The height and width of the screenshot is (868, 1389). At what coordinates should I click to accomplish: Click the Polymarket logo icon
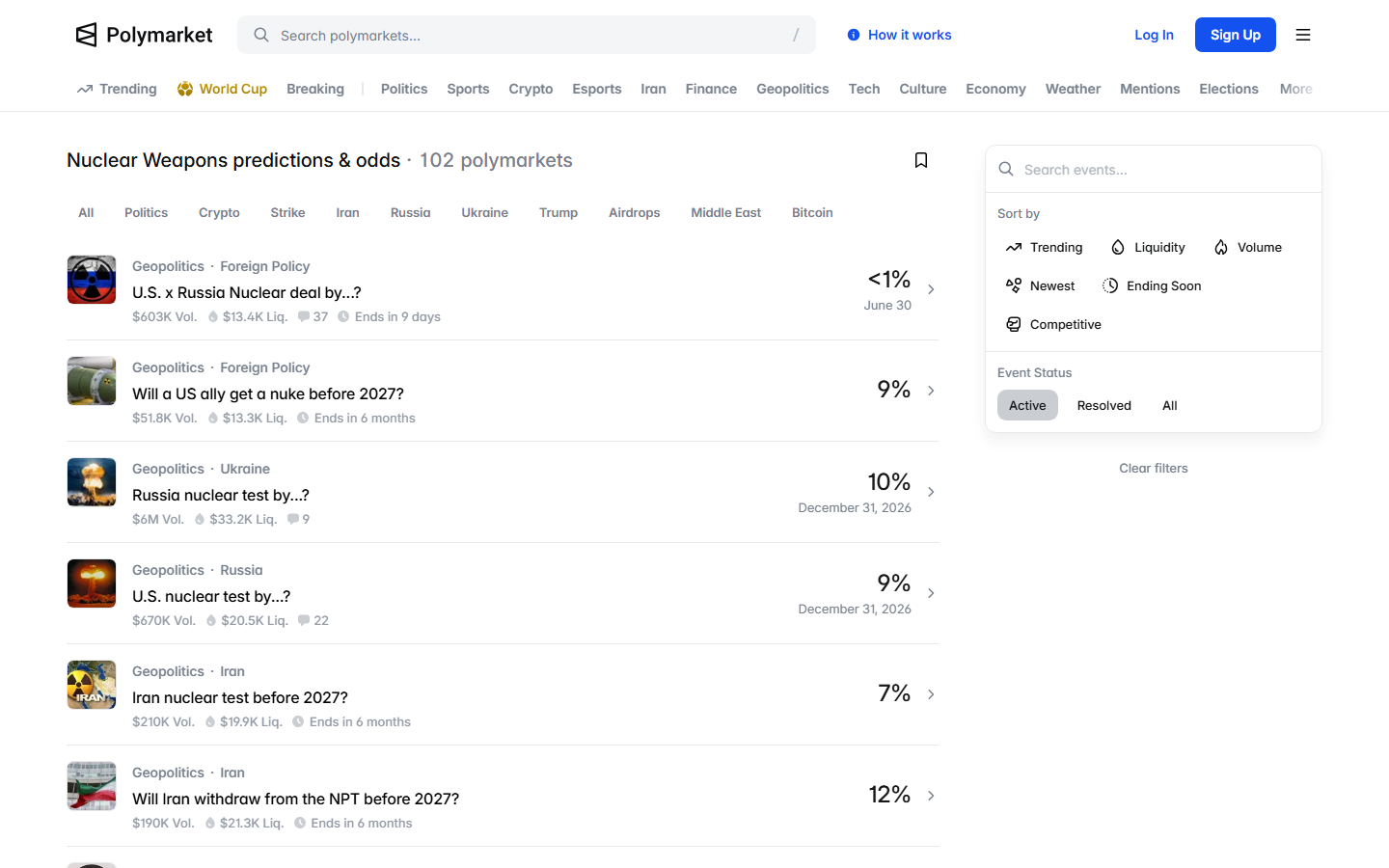(x=87, y=35)
